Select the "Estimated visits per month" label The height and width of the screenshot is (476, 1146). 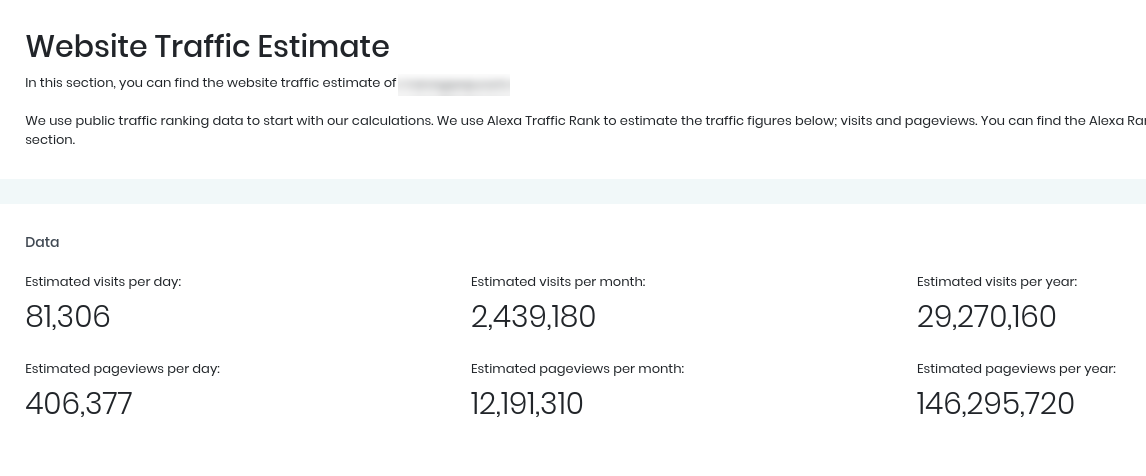coord(558,282)
